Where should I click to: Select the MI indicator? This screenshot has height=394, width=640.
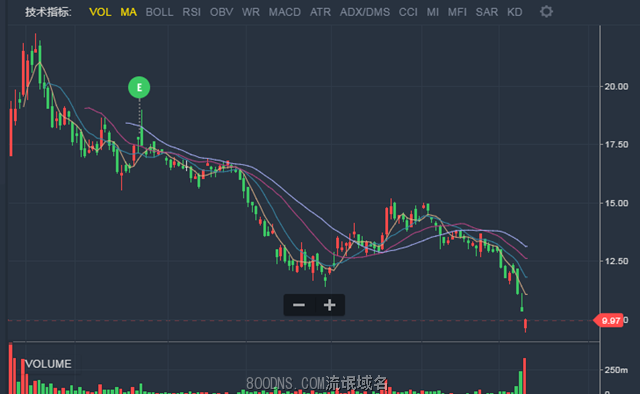(x=433, y=12)
